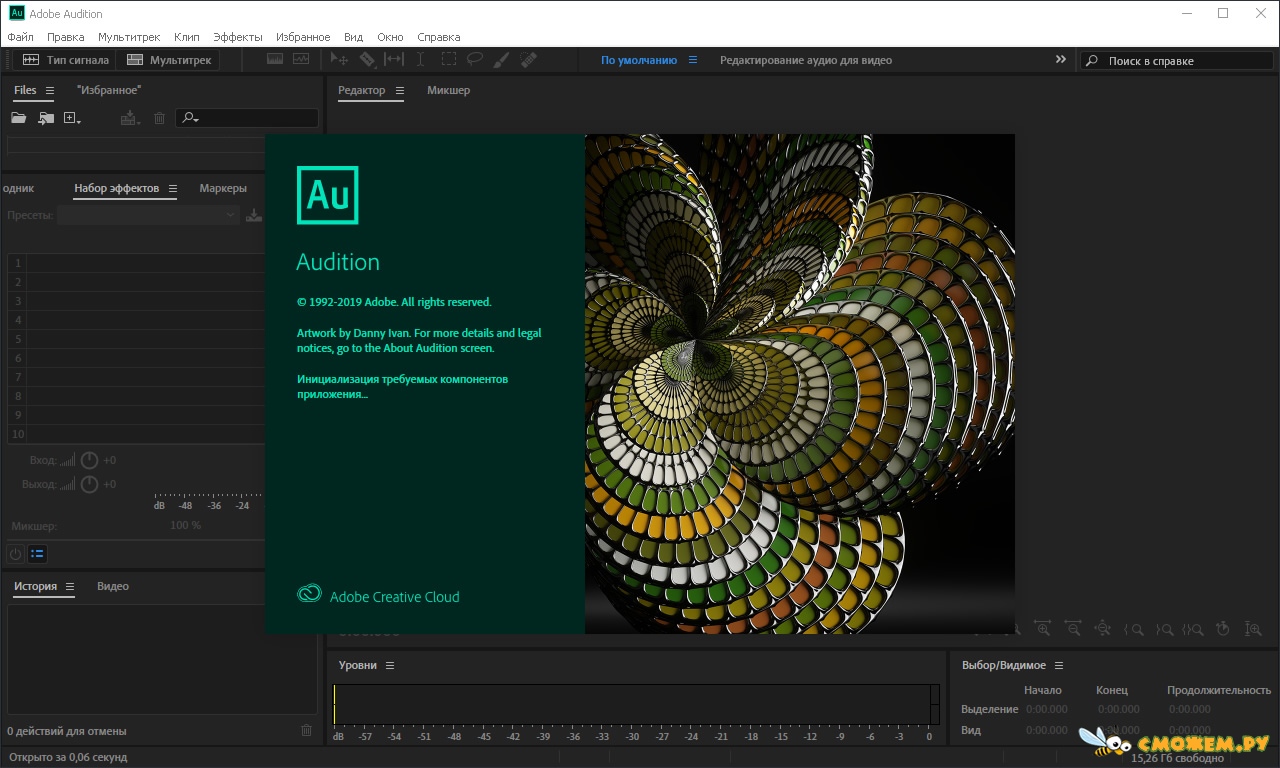1280x768 pixels.
Task: Click the save preset icon beside Пресеты
Action: (254, 215)
